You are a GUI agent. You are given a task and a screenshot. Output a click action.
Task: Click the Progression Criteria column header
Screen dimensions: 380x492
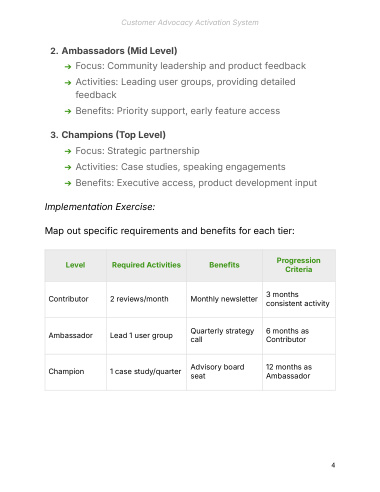(x=299, y=265)
